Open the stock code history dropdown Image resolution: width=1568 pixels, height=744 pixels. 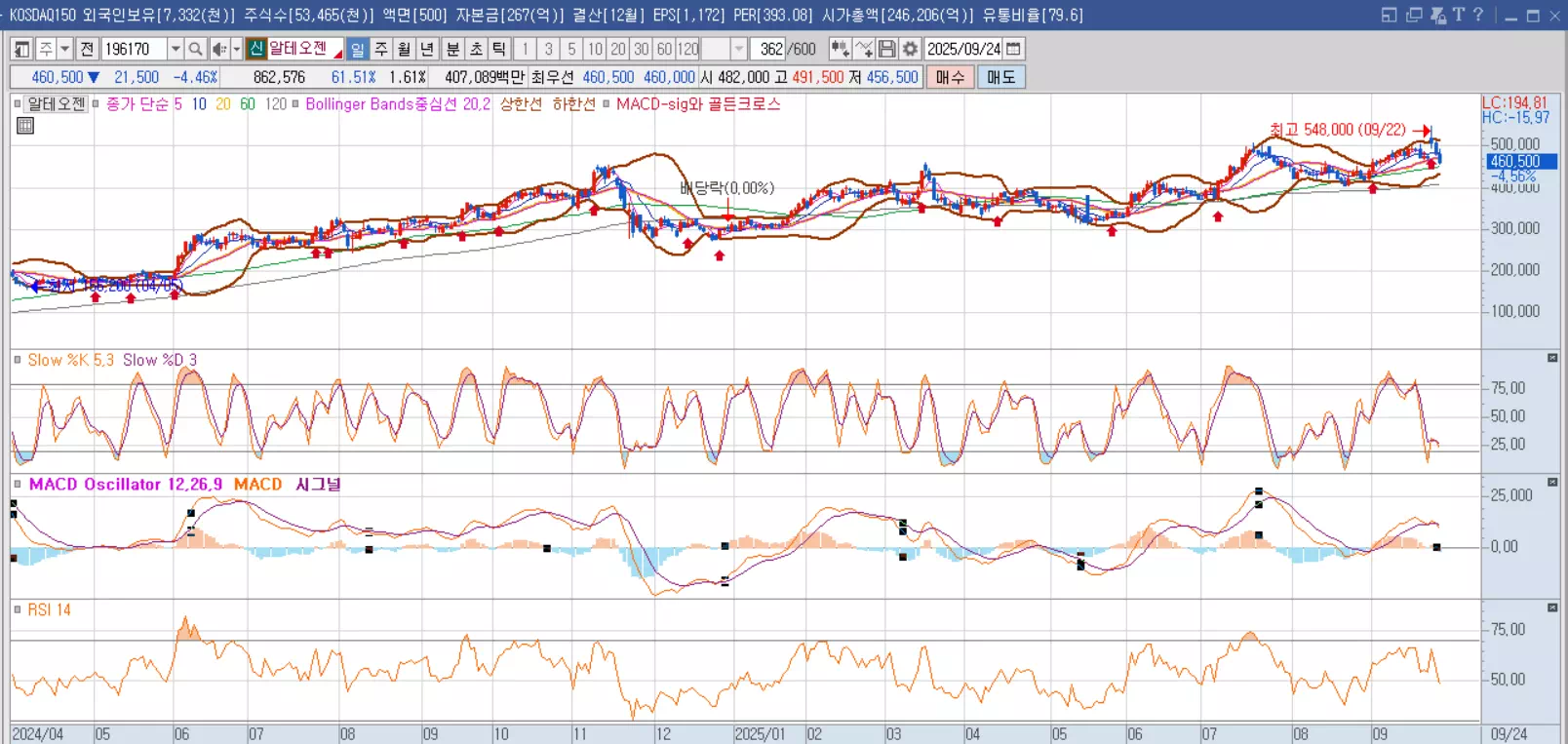coord(176,49)
